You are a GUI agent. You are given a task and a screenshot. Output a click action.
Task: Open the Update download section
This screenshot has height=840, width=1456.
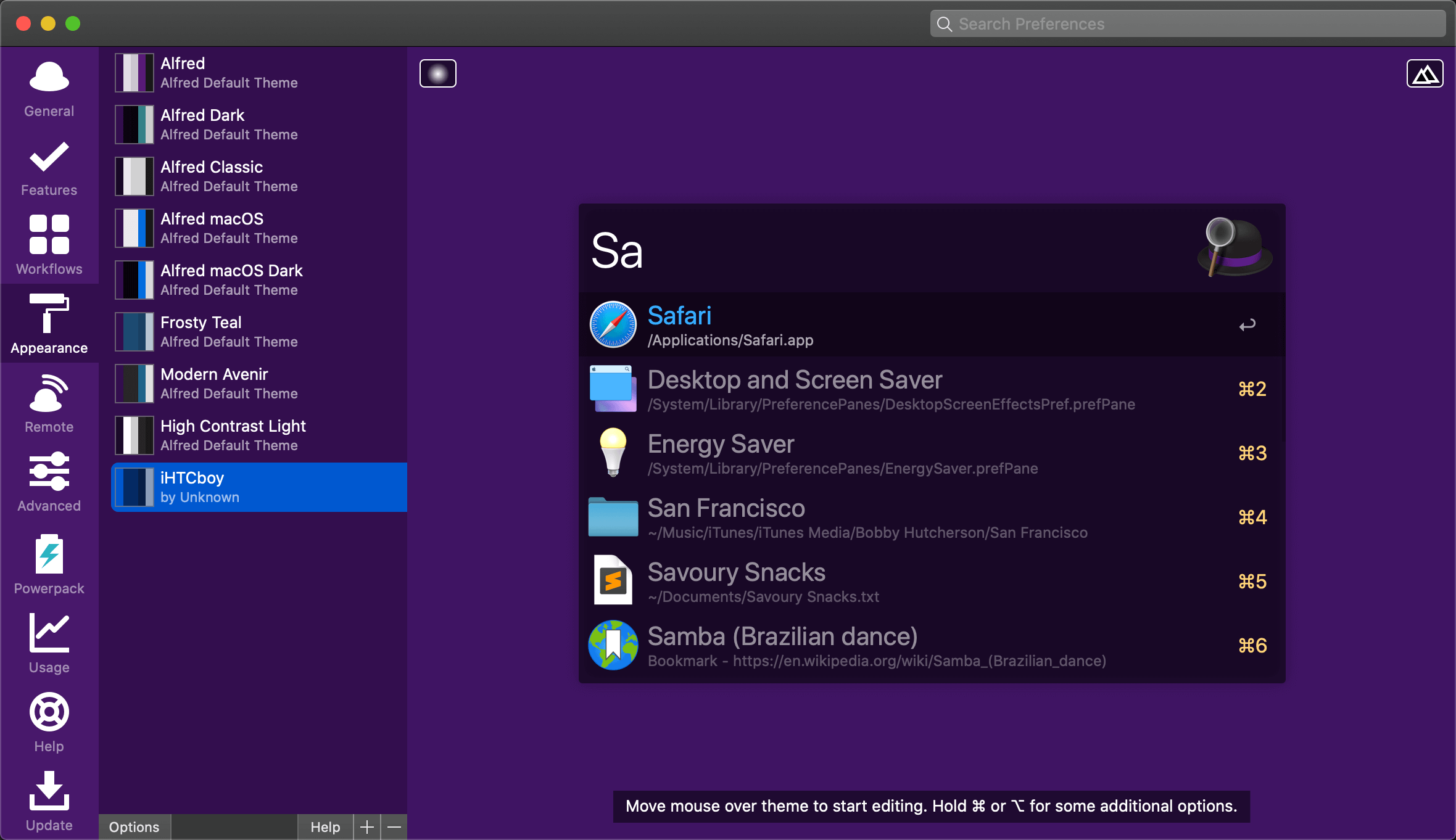tap(49, 801)
